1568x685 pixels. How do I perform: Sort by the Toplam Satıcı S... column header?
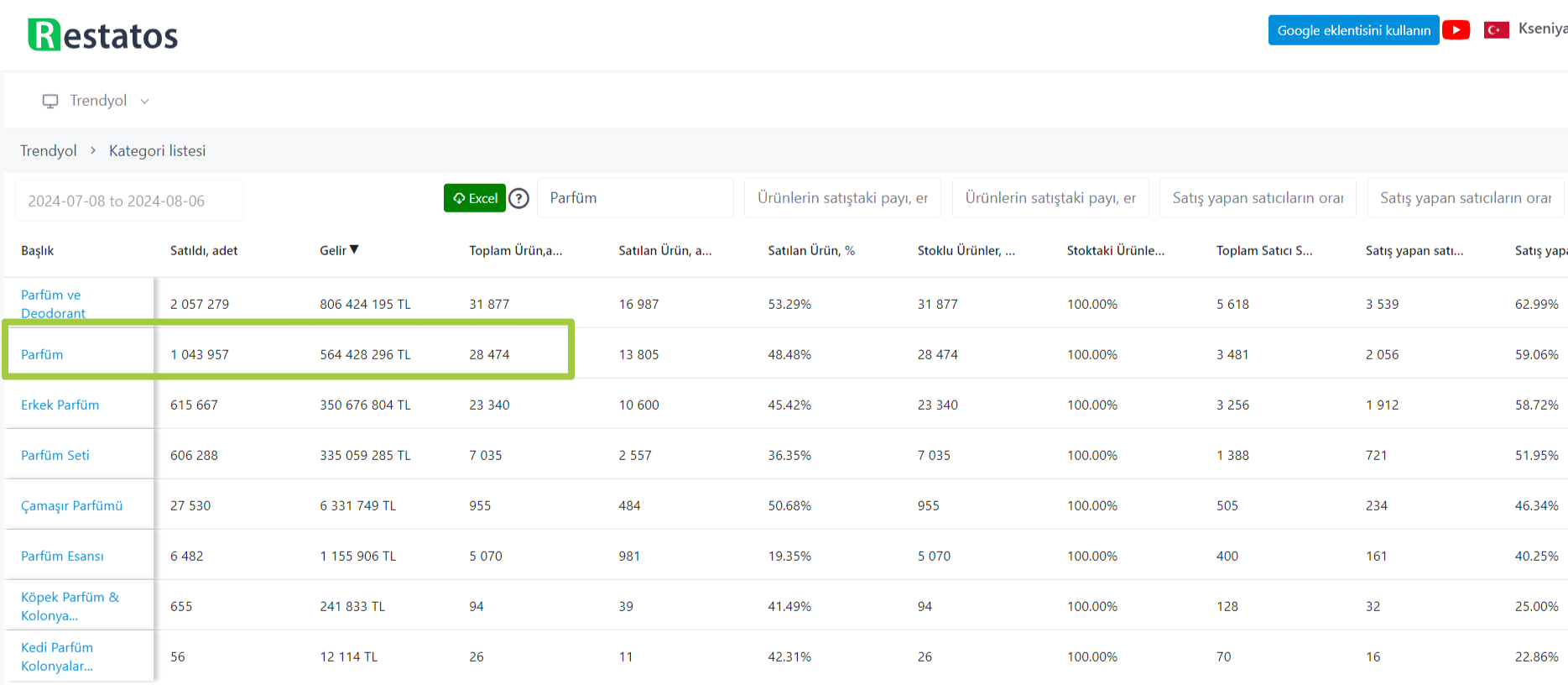pyautogui.click(x=1264, y=250)
